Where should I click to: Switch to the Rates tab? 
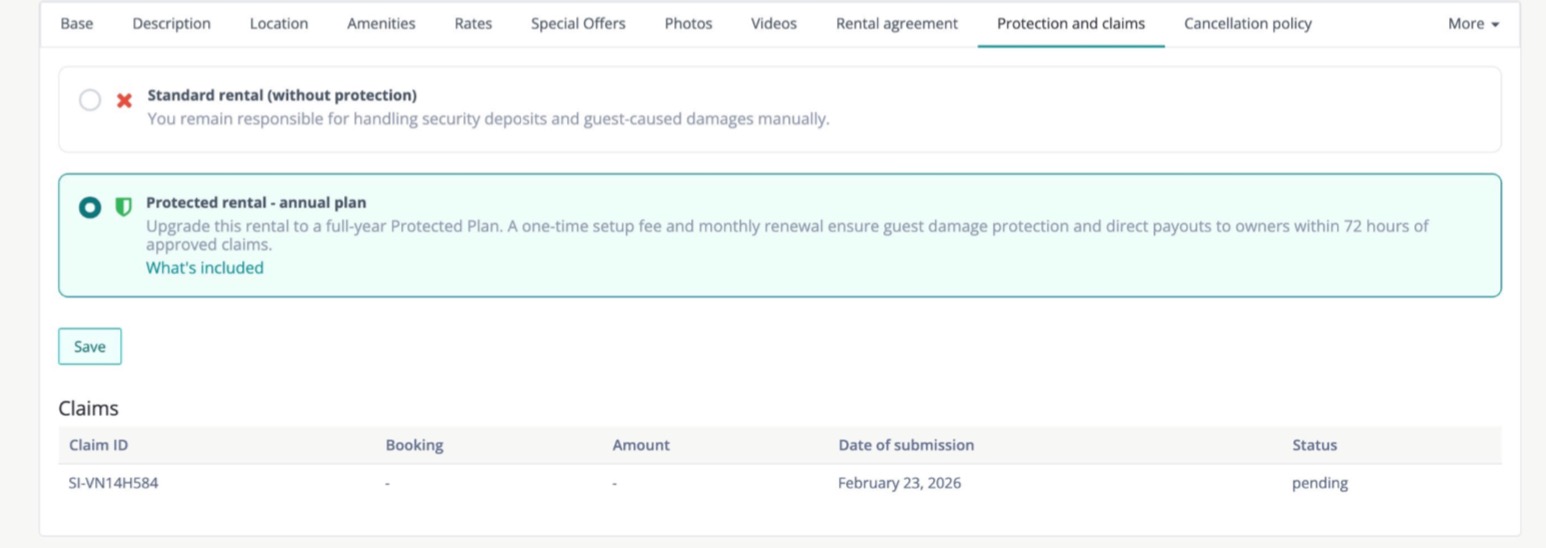coord(473,24)
